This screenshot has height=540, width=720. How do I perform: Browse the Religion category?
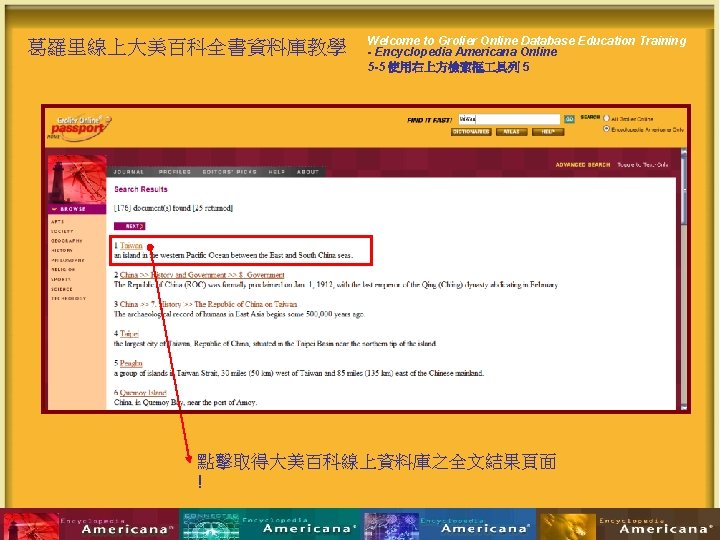click(63, 270)
